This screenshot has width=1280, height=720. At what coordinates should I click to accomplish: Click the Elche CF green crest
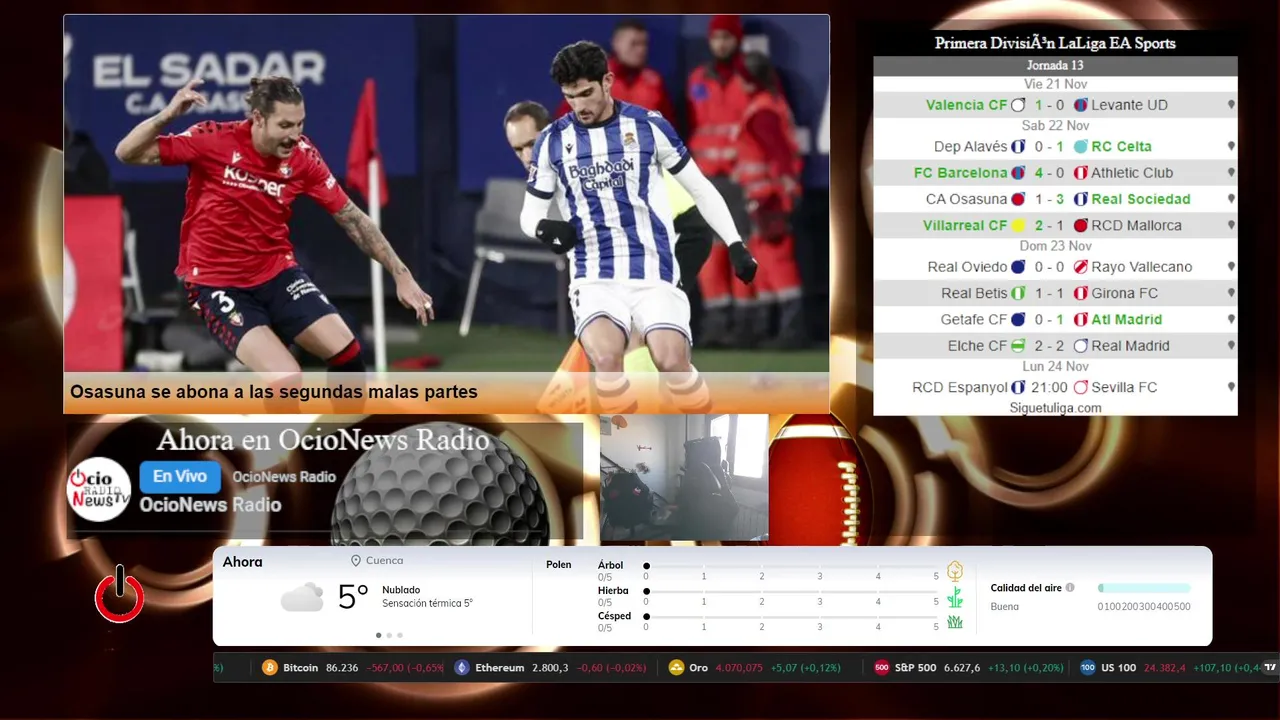(x=1018, y=346)
